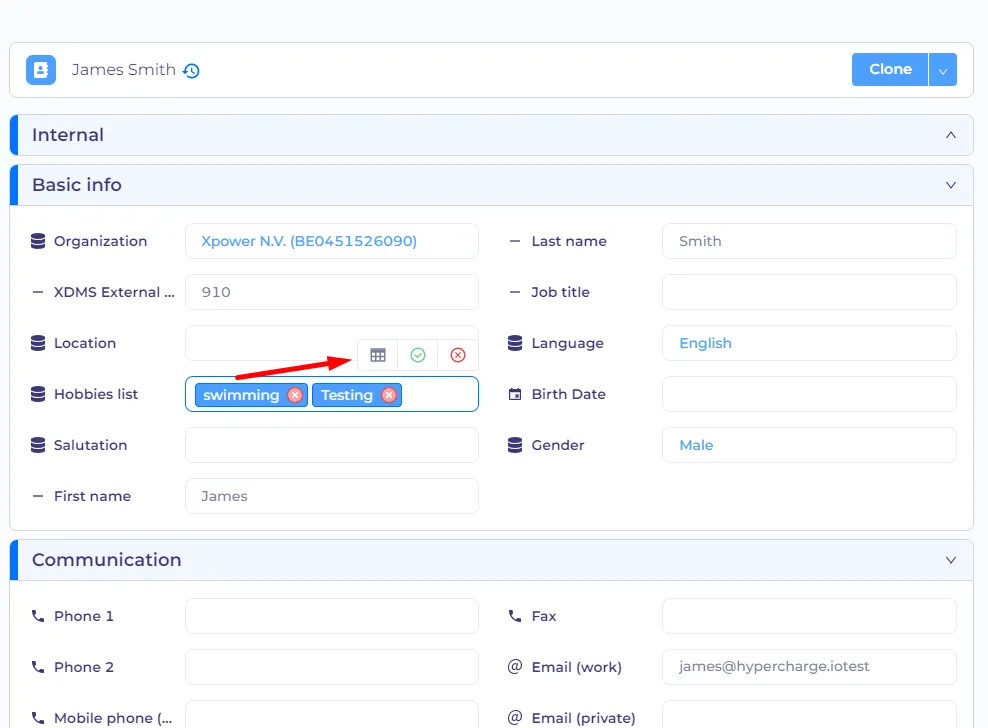Click the phone icon beside Phone 1
The height and width of the screenshot is (728, 988).
pyautogui.click(x=38, y=616)
